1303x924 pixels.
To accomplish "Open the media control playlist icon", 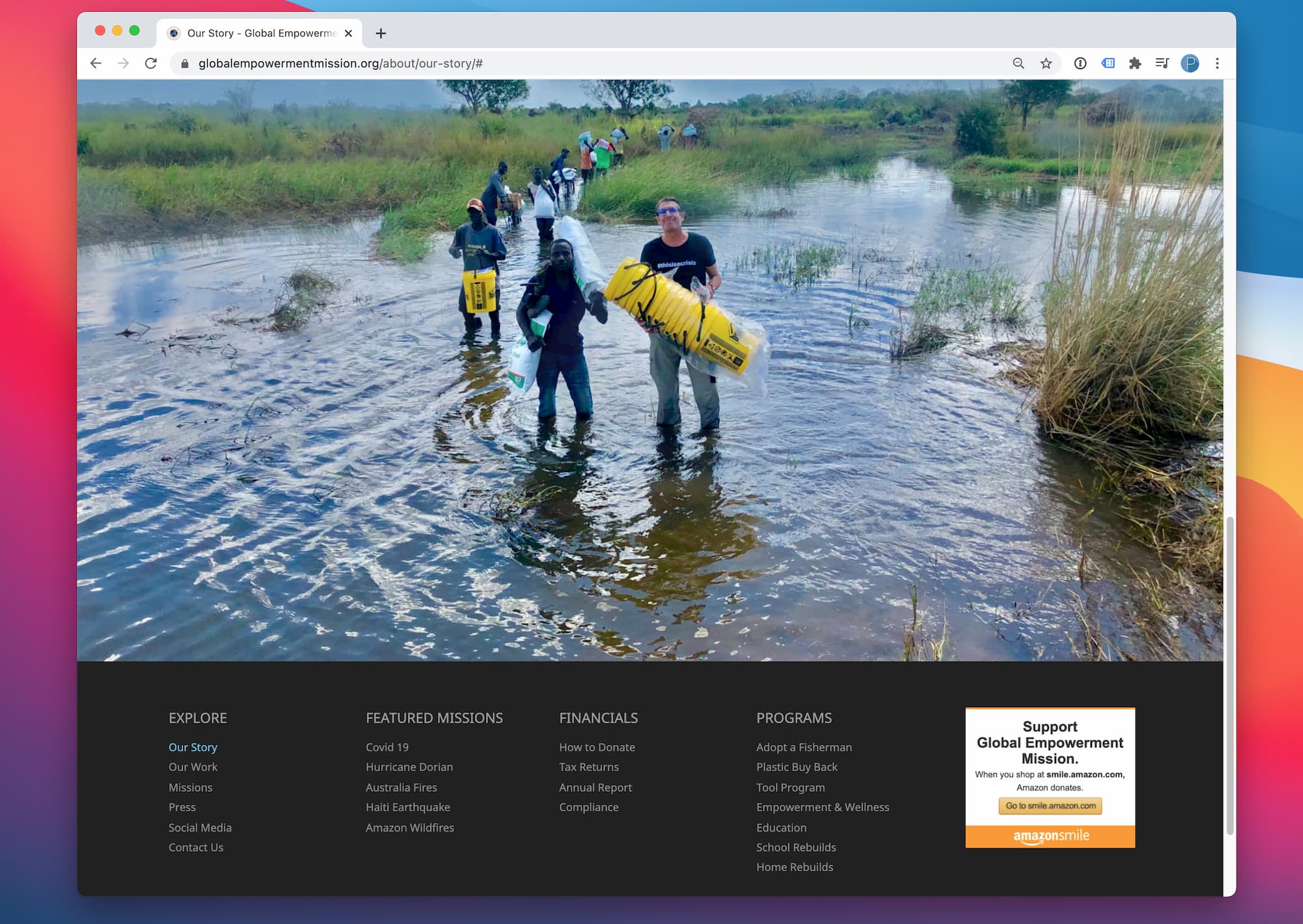I will [x=1162, y=63].
